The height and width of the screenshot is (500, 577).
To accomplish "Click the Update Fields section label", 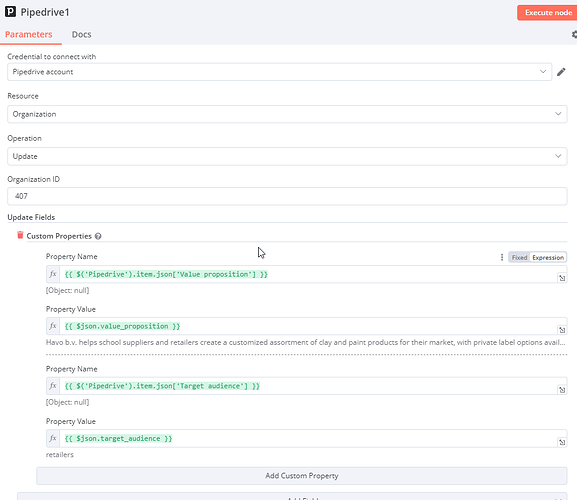I will (31, 217).
